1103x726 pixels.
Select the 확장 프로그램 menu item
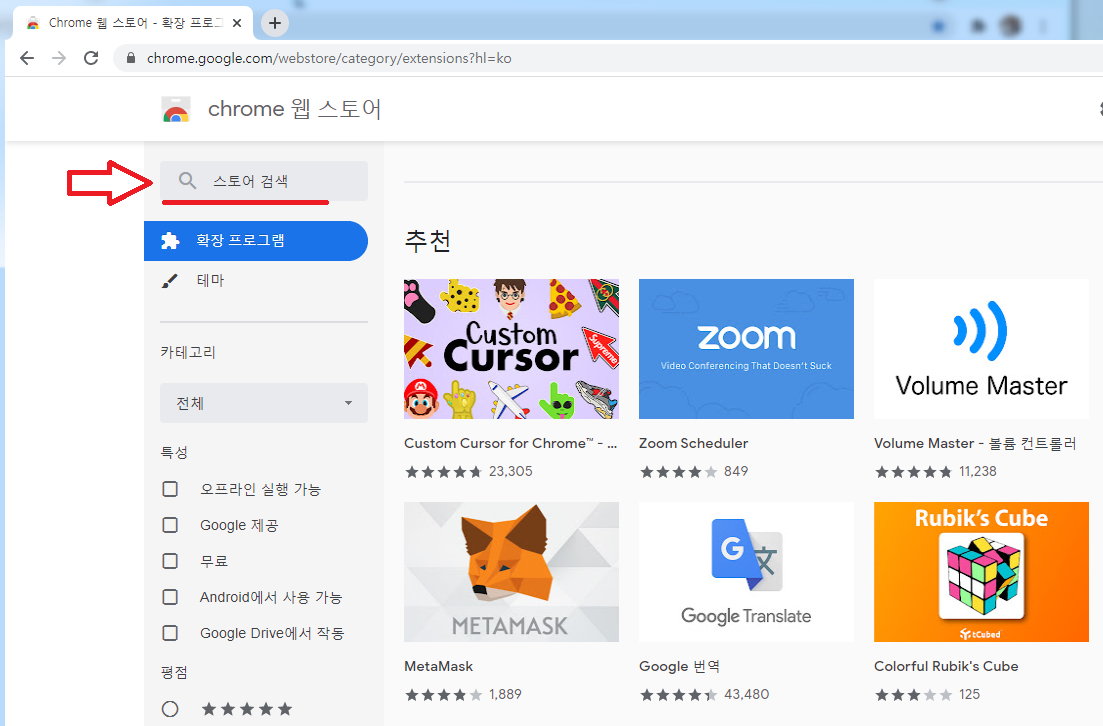pos(256,241)
